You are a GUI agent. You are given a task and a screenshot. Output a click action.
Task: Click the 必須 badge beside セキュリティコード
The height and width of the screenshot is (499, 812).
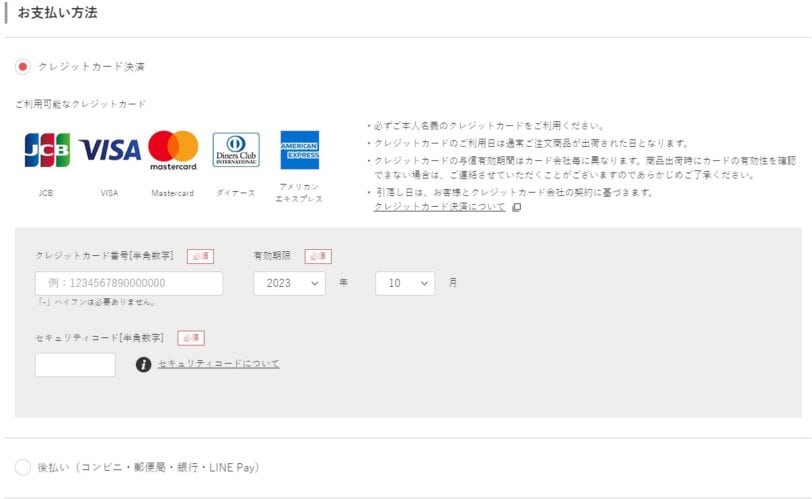[x=191, y=338]
